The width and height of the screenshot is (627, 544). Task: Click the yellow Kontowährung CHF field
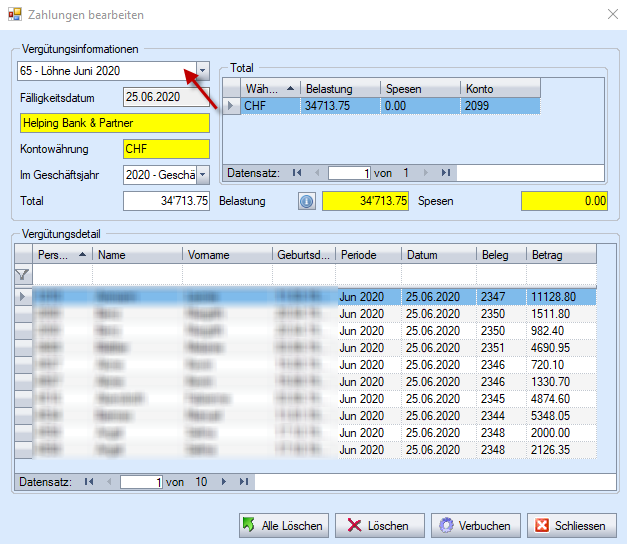tap(165, 149)
